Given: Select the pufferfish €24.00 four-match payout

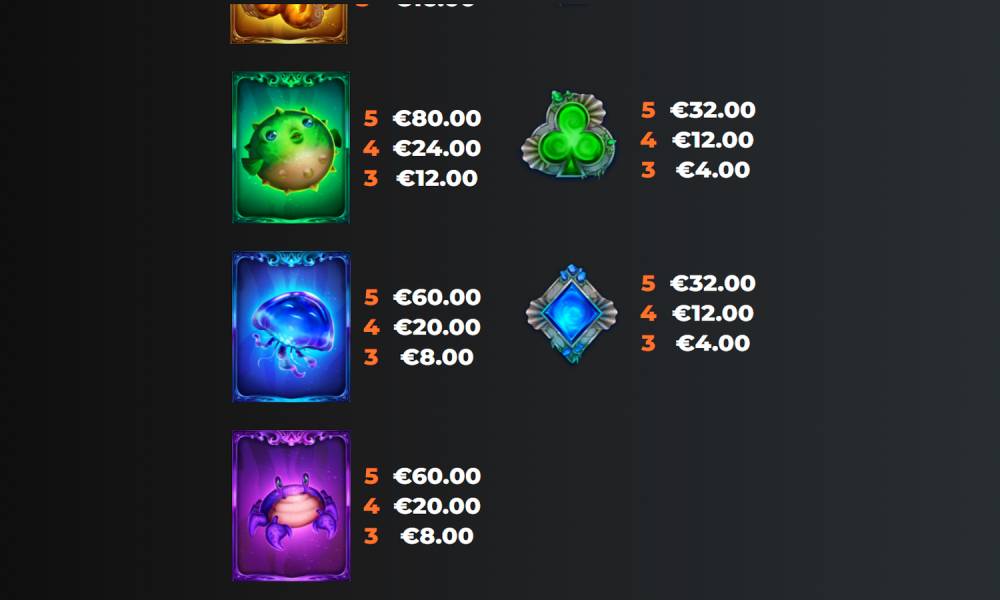Looking at the screenshot, I should pyautogui.click(x=437, y=148).
